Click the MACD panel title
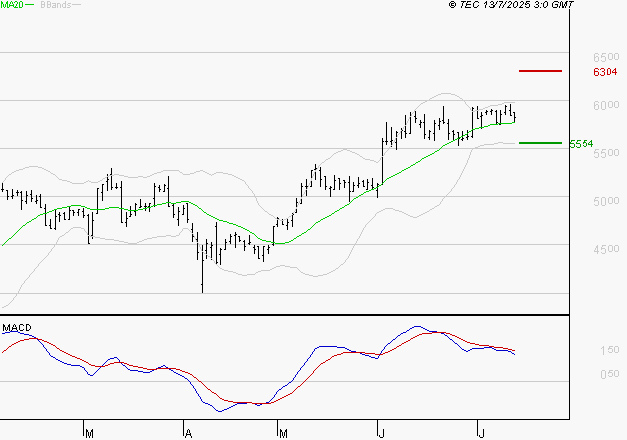 coord(16,327)
